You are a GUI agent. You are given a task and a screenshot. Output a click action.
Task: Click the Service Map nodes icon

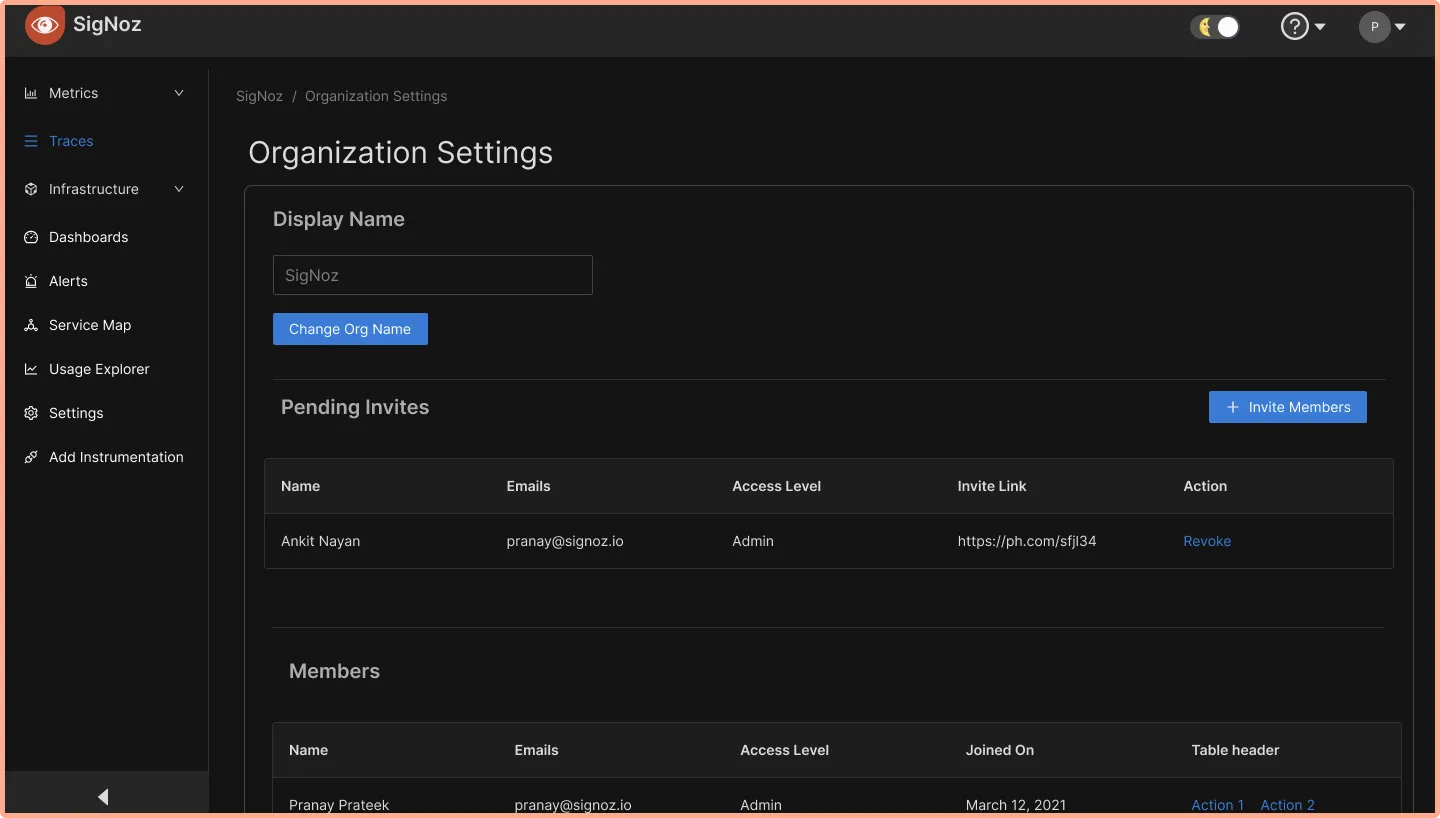click(31, 325)
